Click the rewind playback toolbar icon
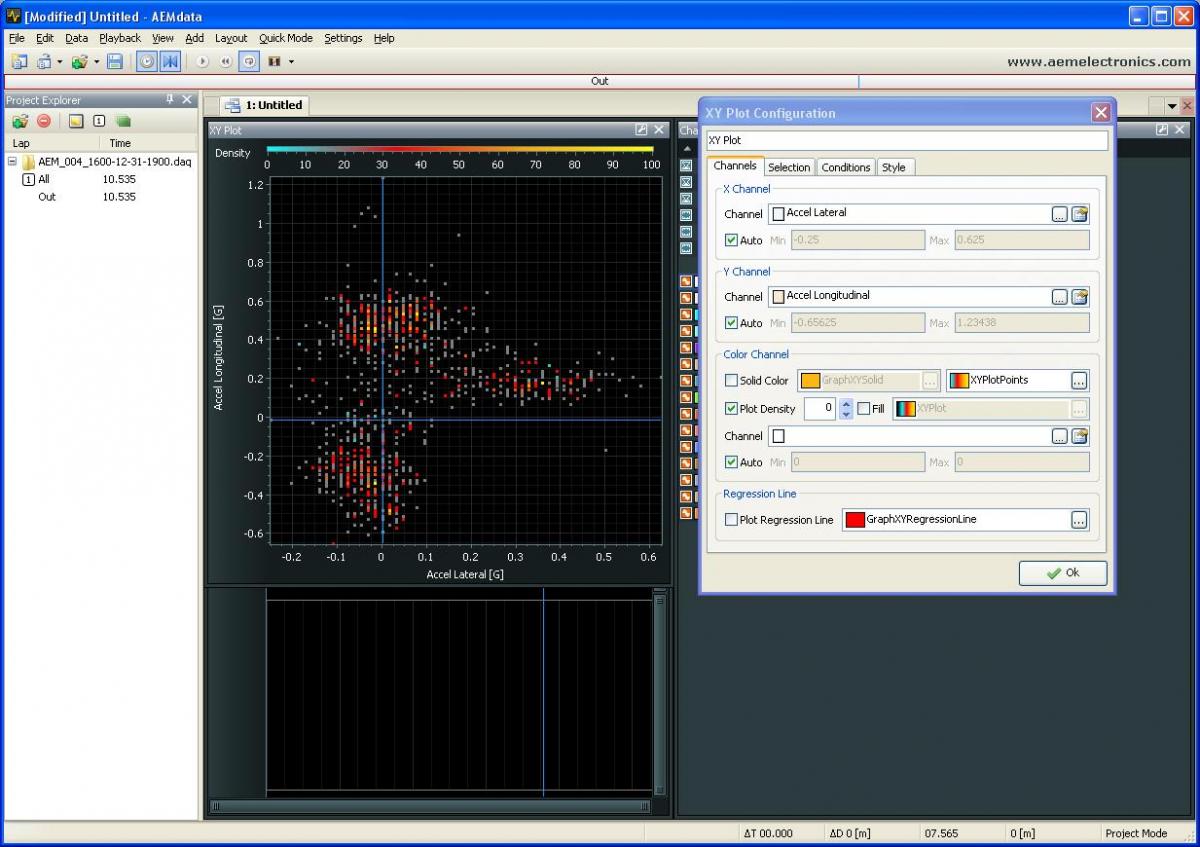1200x847 pixels. pos(226,62)
